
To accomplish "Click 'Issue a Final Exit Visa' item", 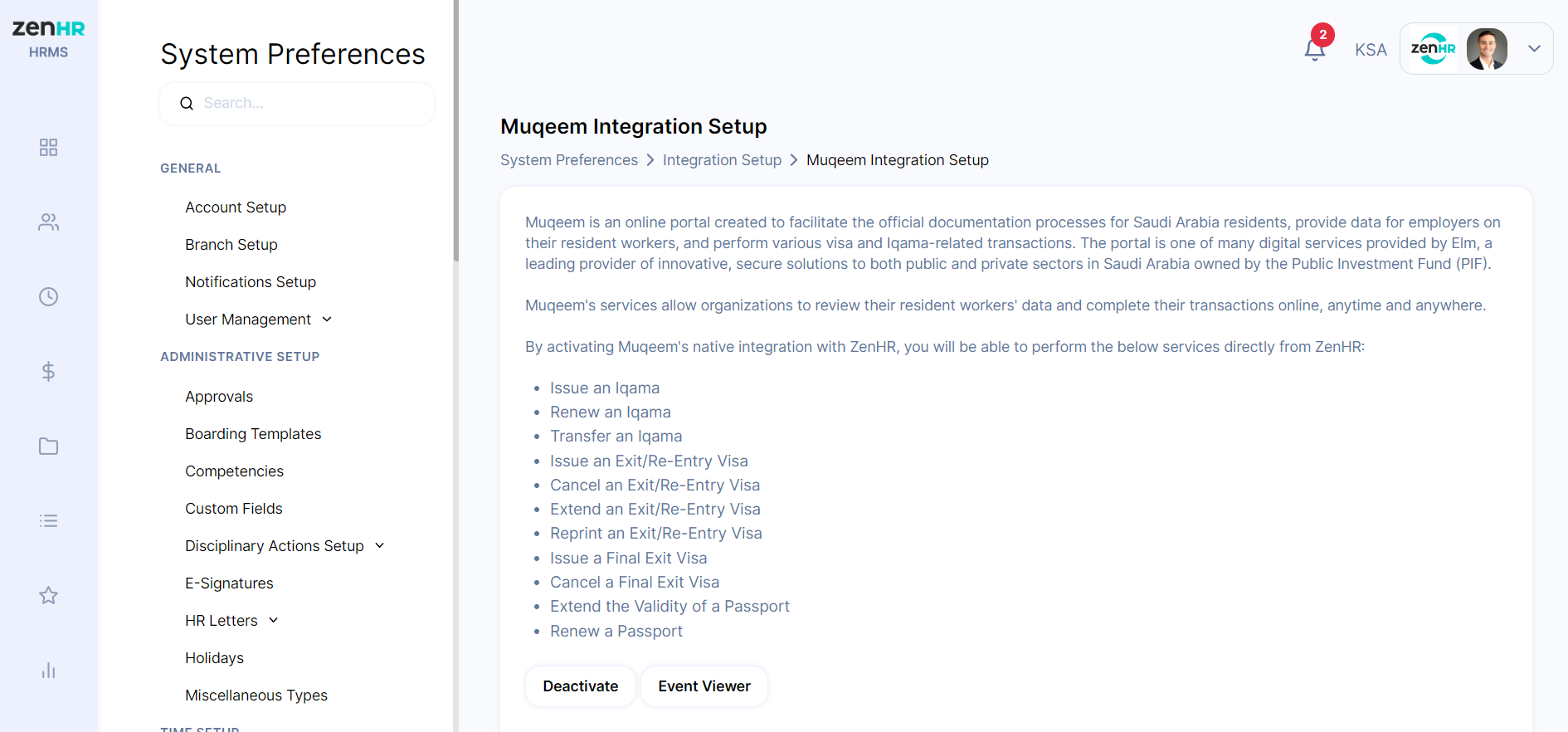I will (x=629, y=559).
